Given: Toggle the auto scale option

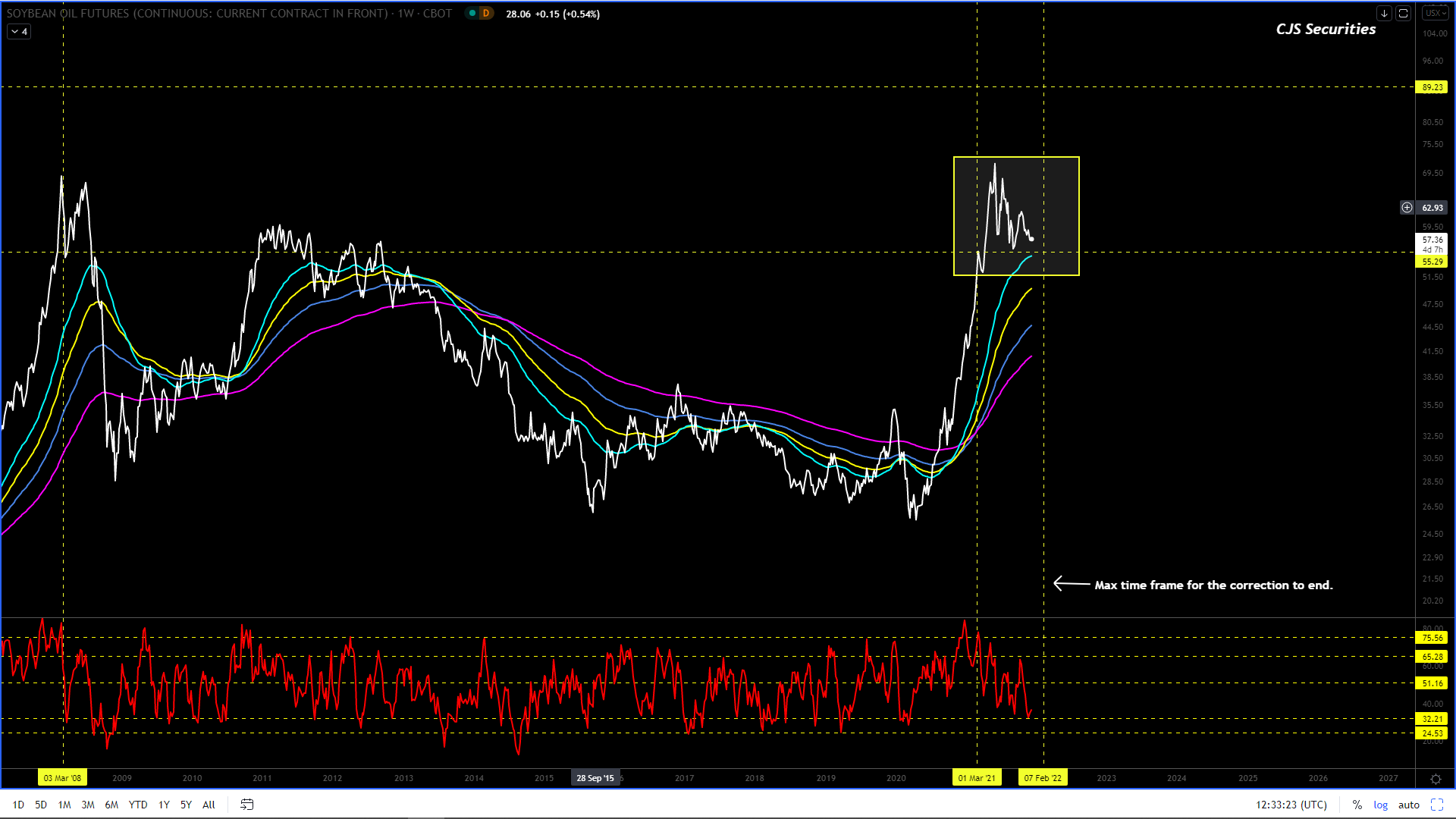Looking at the screenshot, I should 1408,805.
